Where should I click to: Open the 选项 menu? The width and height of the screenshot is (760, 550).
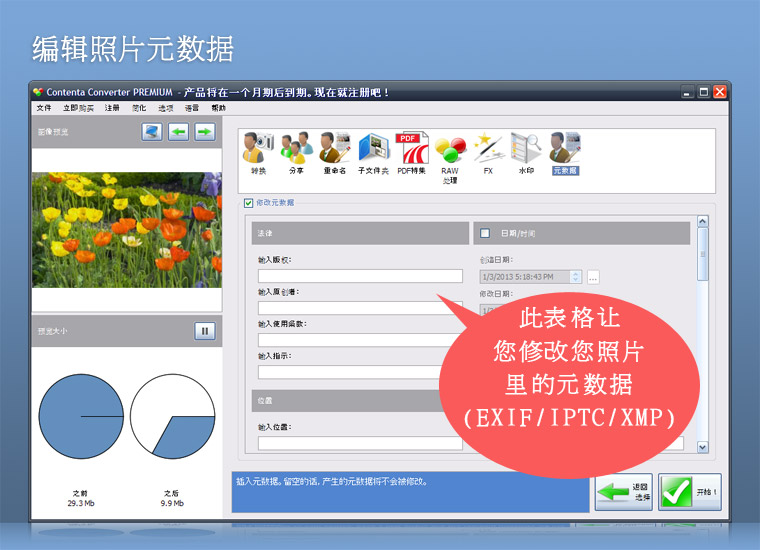[x=166, y=108]
